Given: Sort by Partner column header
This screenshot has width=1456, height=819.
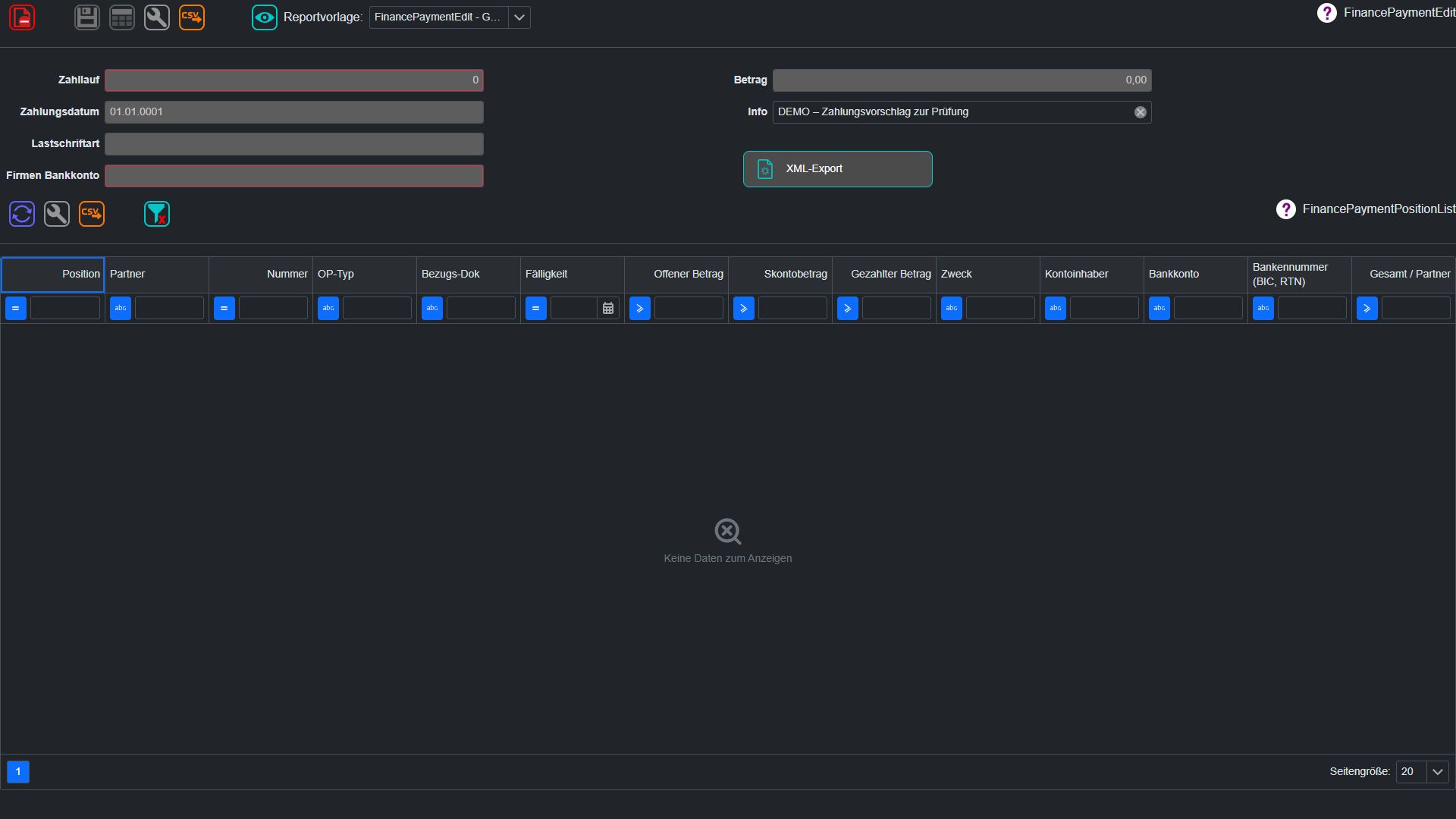Looking at the screenshot, I should [x=157, y=275].
